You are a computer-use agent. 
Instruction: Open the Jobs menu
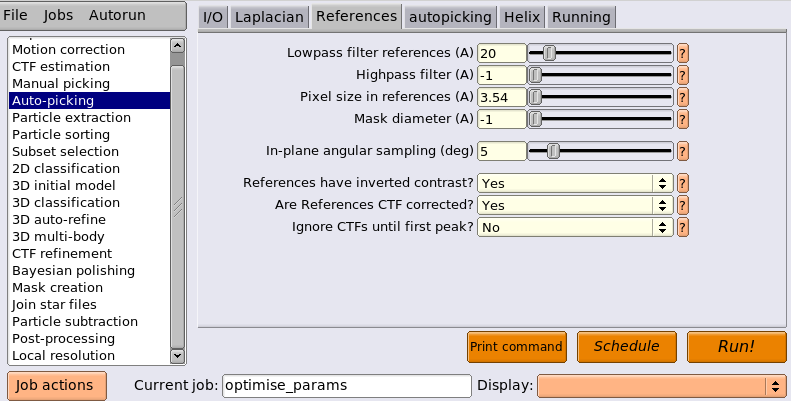click(x=58, y=15)
